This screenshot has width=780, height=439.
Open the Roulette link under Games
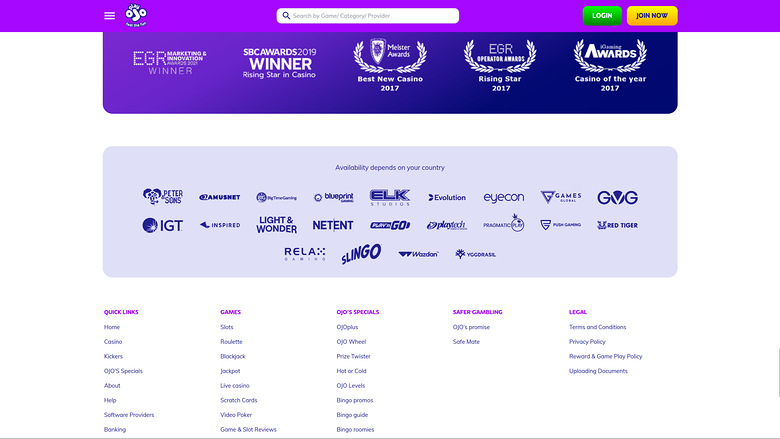tap(231, 342)
